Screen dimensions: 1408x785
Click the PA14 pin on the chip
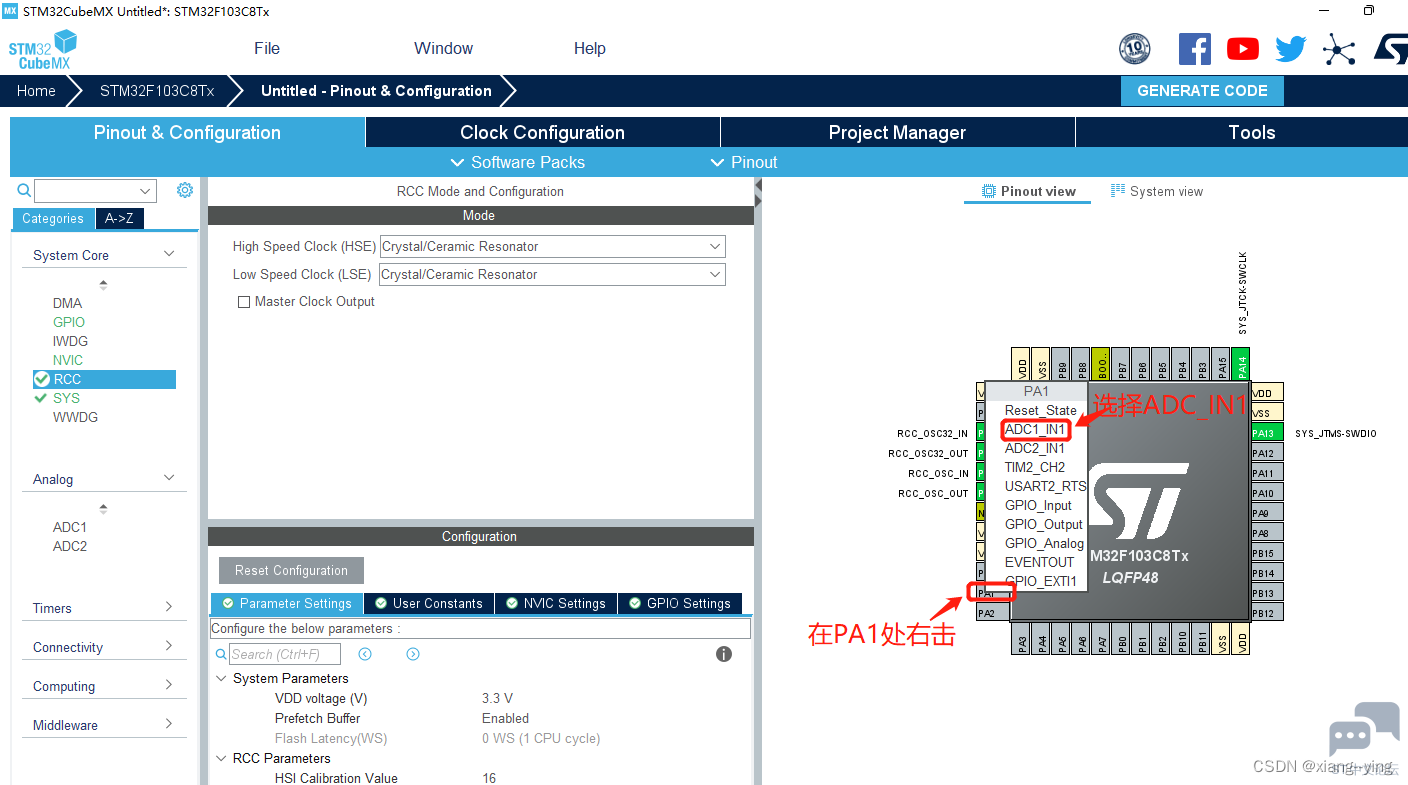[1242, 364]
